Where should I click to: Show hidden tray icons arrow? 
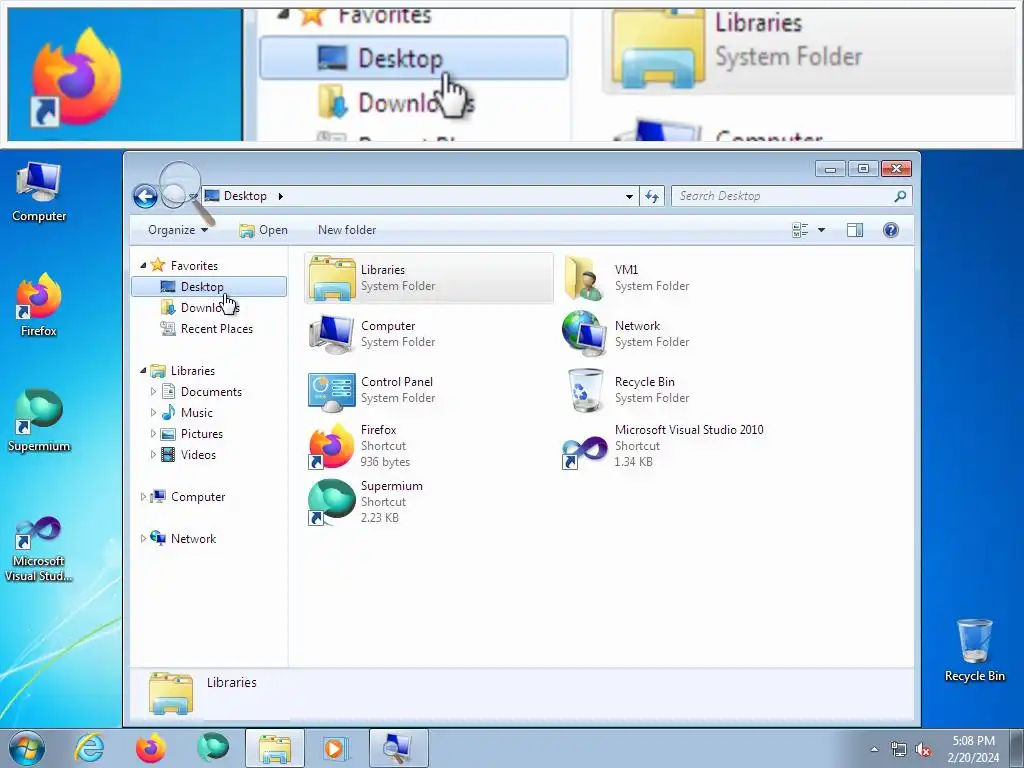pos(874,749)
